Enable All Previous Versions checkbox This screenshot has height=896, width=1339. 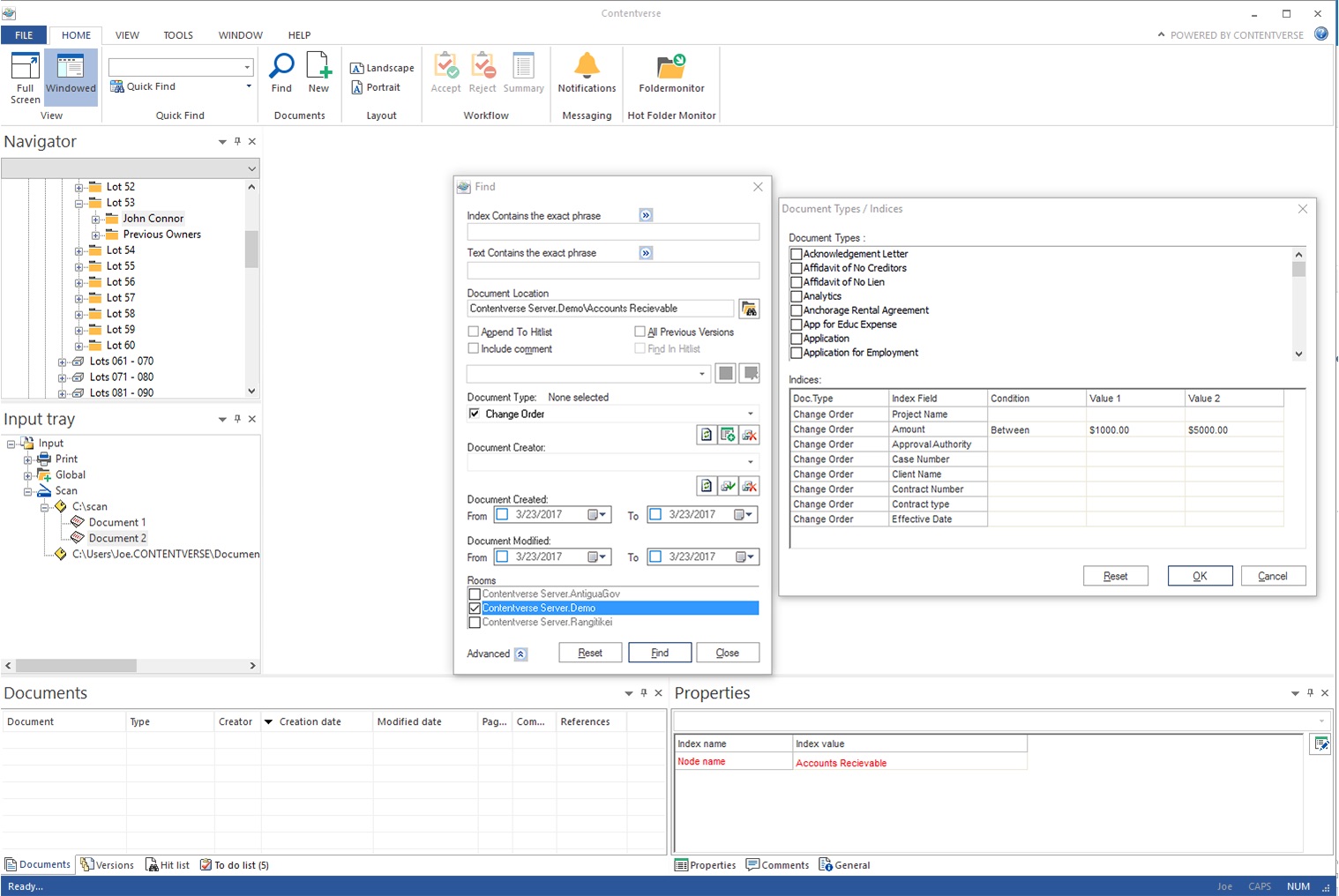[640, 332]
